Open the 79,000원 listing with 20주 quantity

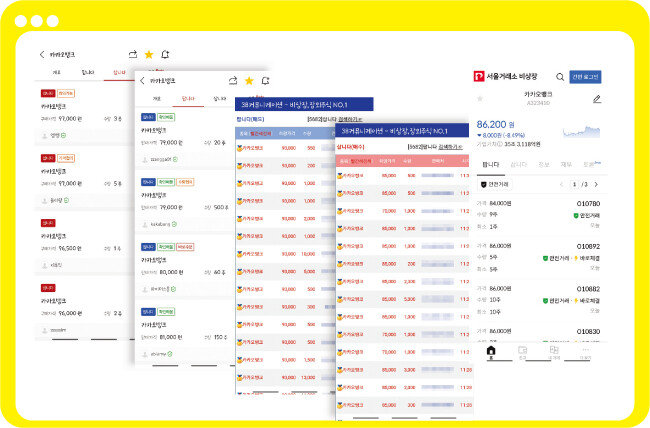(x=185, y=138)
